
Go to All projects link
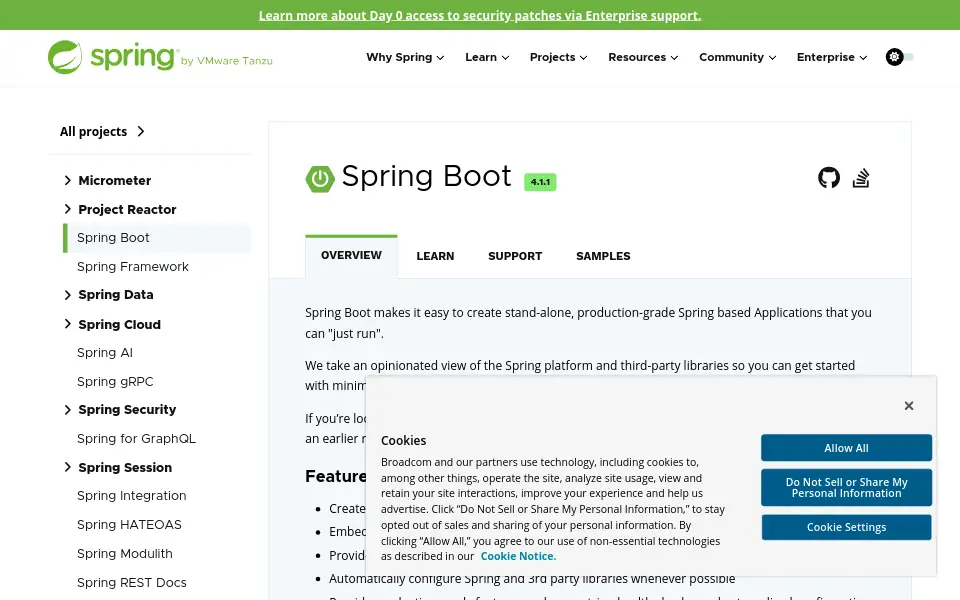(102, 131)
